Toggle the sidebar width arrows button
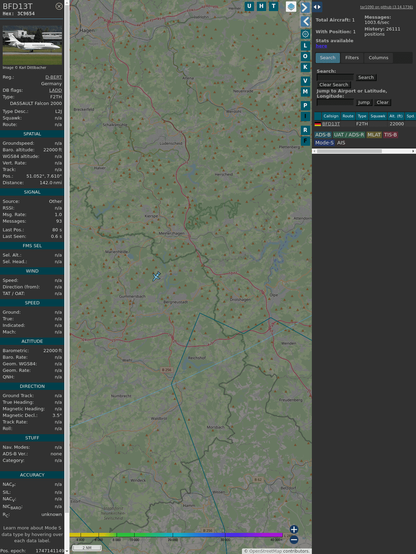This screenshot has width=416, height=554. coord(317,7)
